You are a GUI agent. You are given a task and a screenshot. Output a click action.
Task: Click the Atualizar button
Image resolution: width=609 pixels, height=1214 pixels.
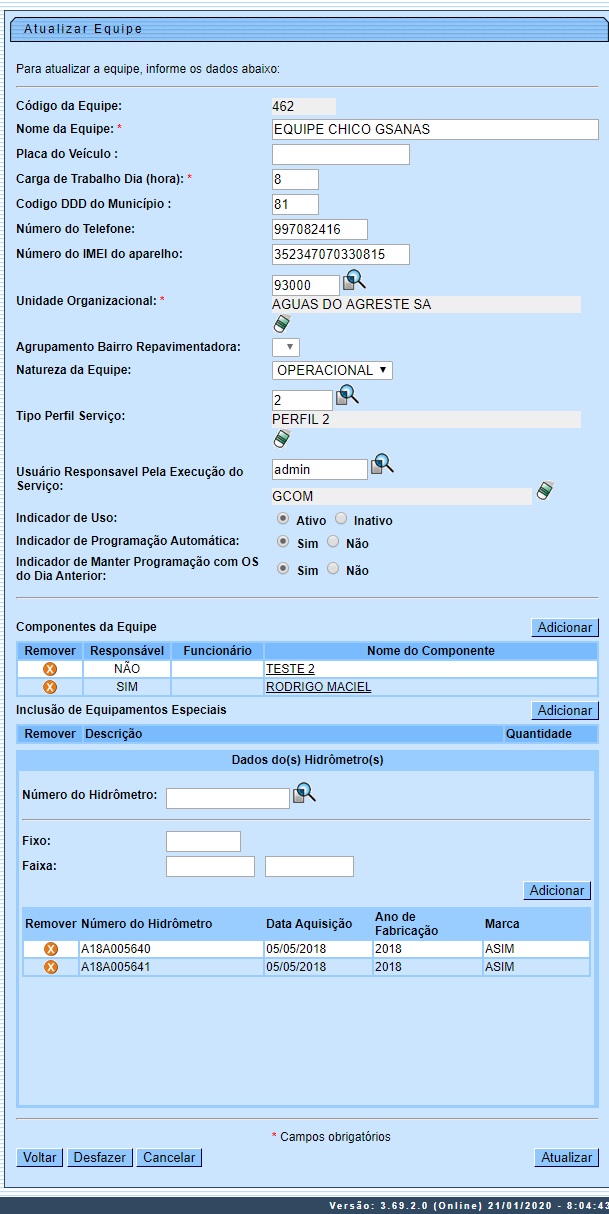click(567, 1157)
